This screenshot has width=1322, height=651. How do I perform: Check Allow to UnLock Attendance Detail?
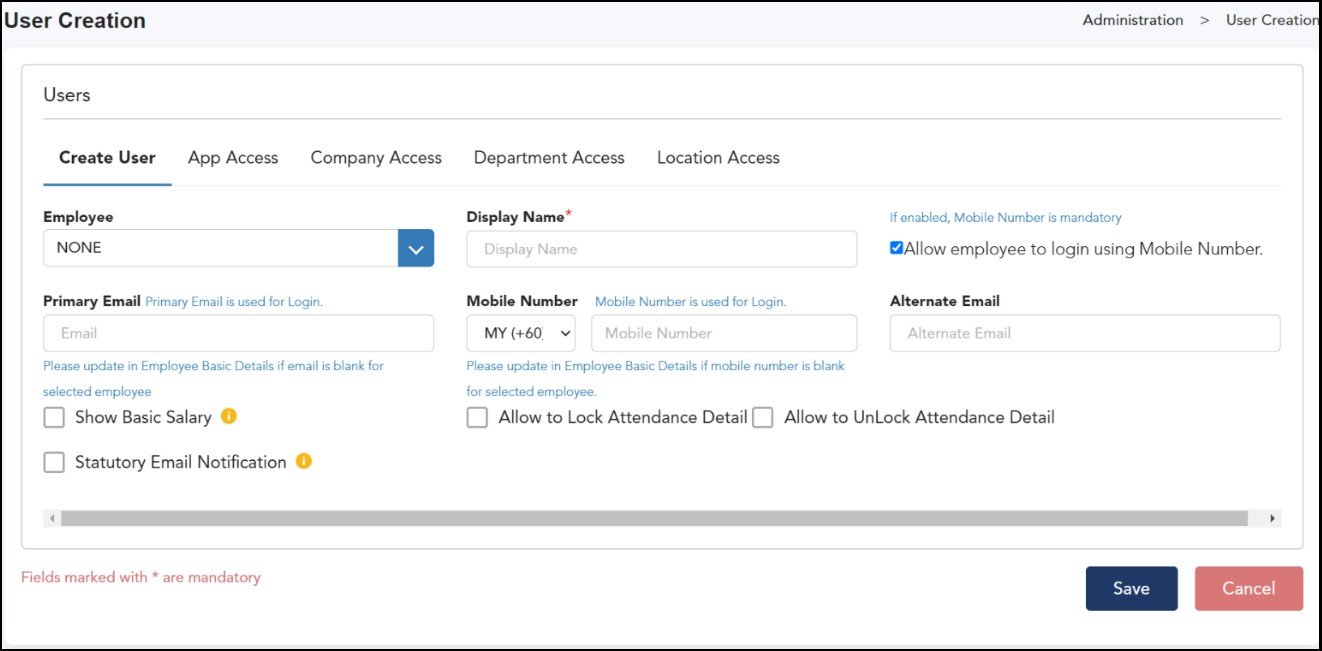click(x=763, y=418)
